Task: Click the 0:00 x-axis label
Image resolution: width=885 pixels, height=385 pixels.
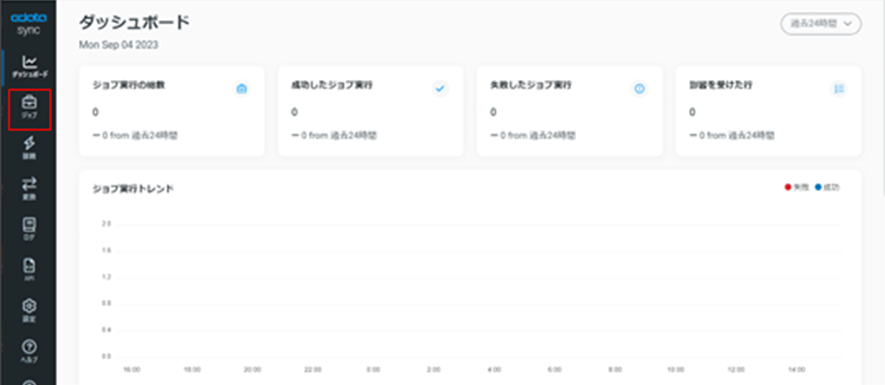Action: point(373,370)
